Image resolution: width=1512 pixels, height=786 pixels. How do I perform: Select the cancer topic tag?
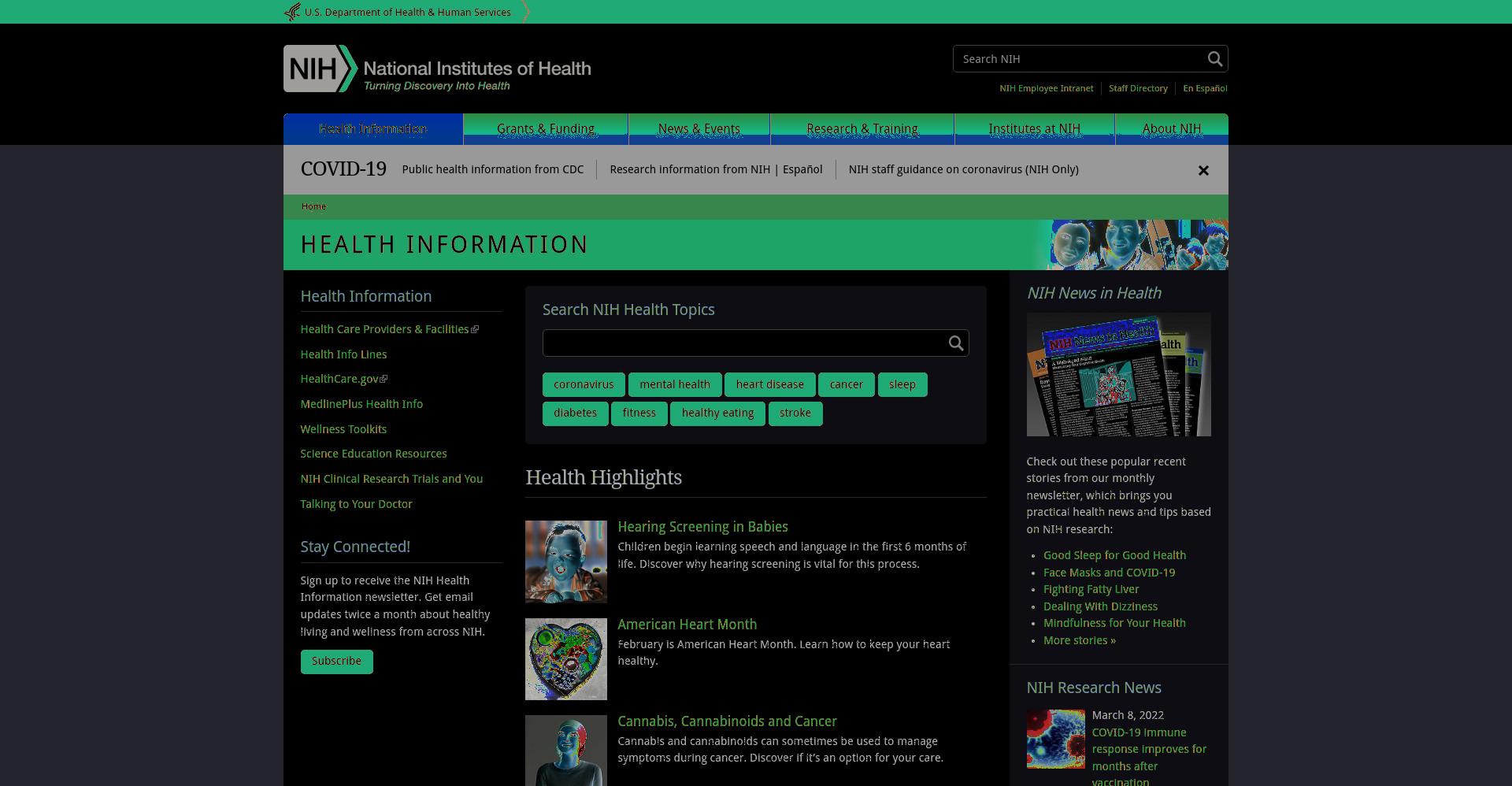click(847, 385)
